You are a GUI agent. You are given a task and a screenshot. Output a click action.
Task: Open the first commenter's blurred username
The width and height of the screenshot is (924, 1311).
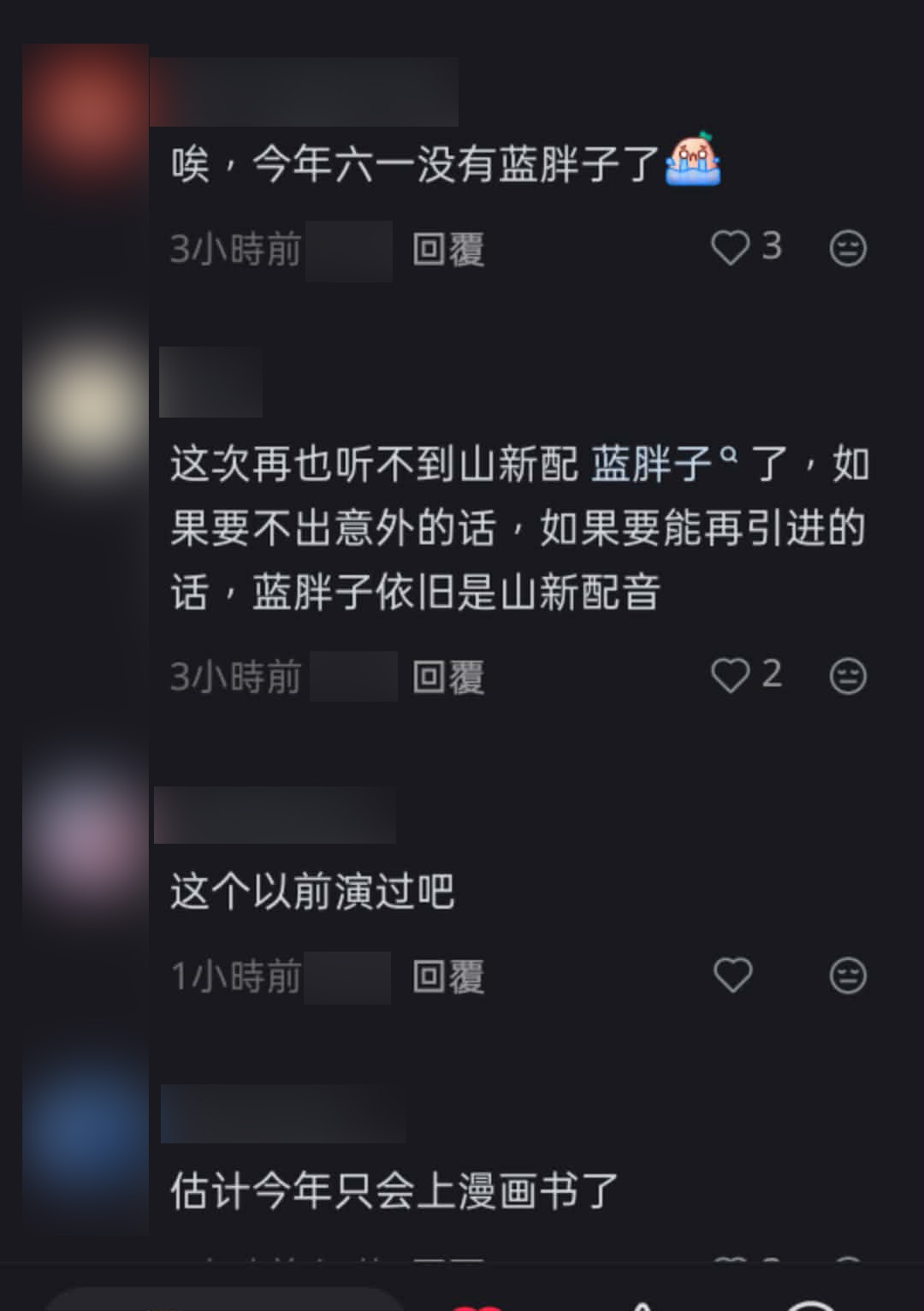point(304,92)
